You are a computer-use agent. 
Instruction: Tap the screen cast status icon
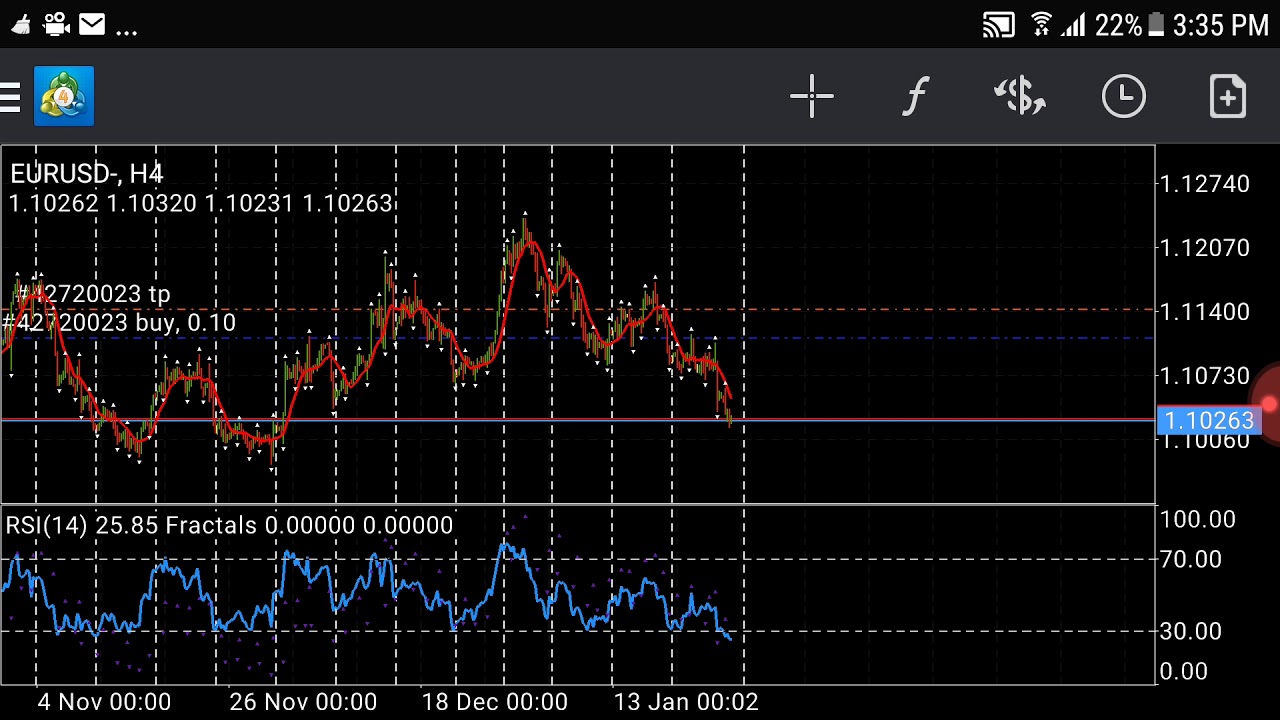999,25
